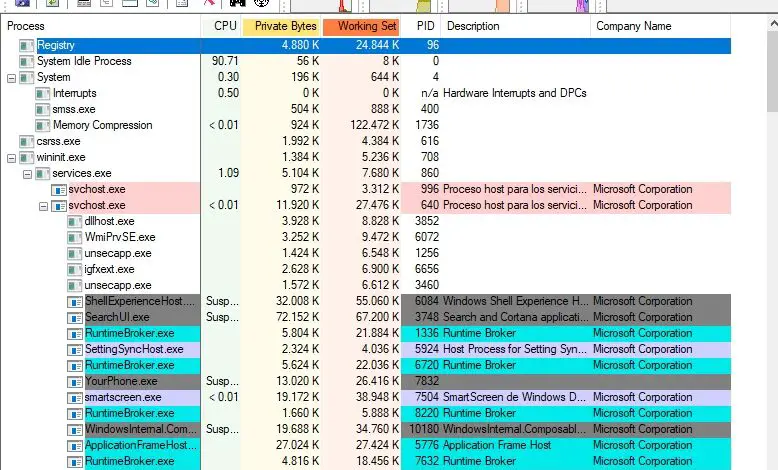Click PID 10180 cell
The width and height of the screenshot is (778, 470).
click(424, 429)
